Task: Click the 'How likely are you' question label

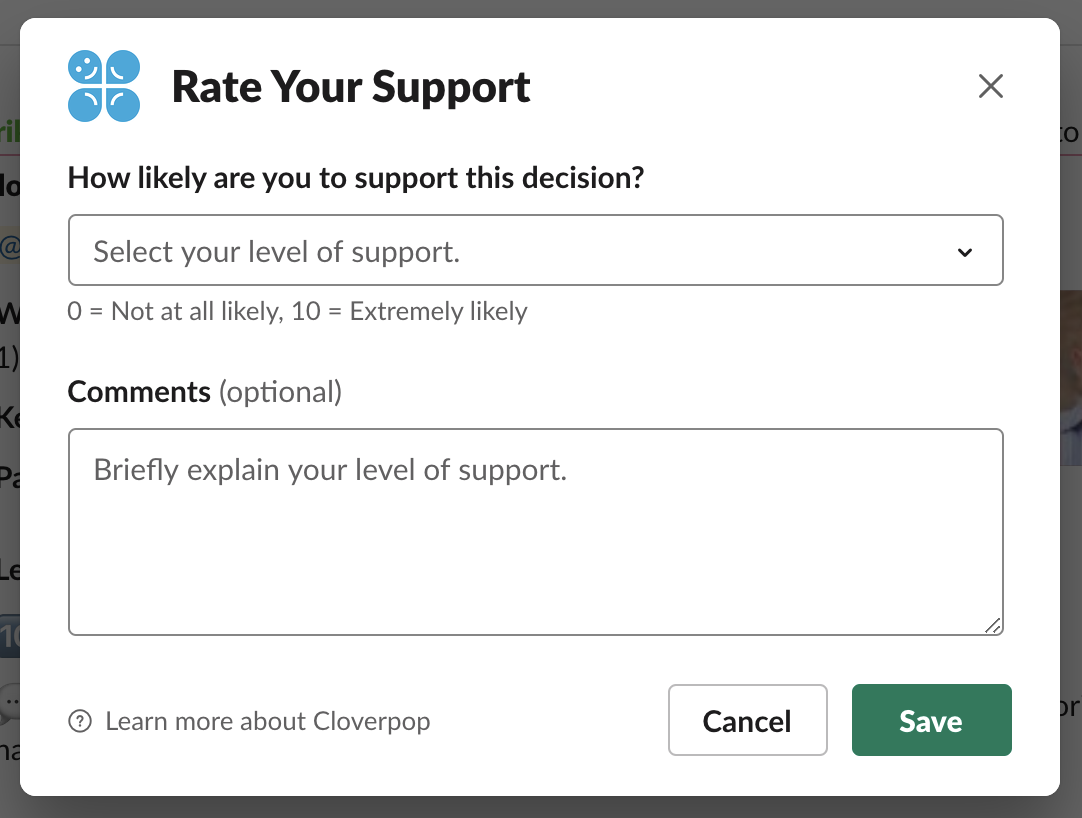Action: 356,178
